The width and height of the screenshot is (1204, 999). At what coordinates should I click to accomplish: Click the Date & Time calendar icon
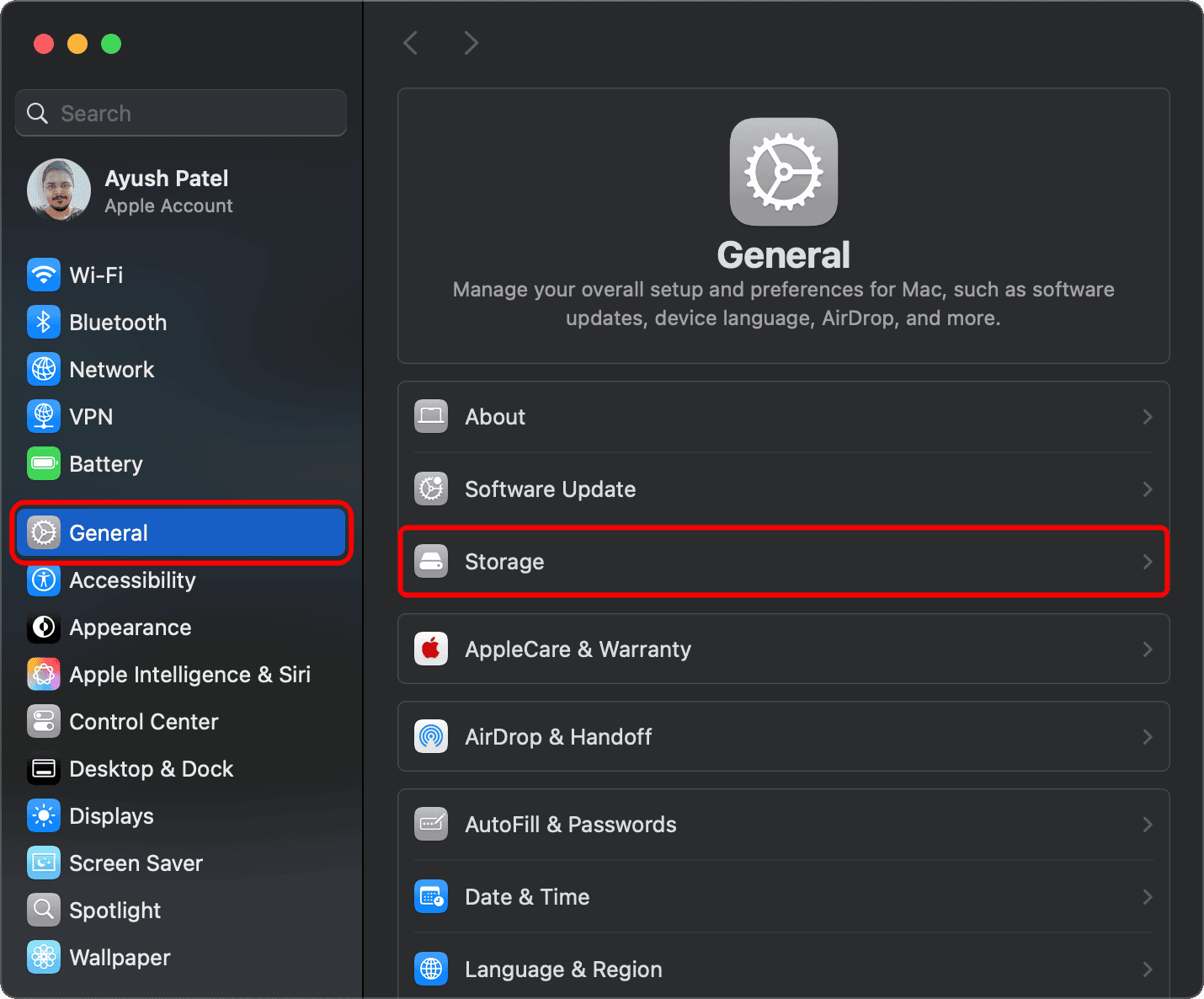tap(431, 896)
